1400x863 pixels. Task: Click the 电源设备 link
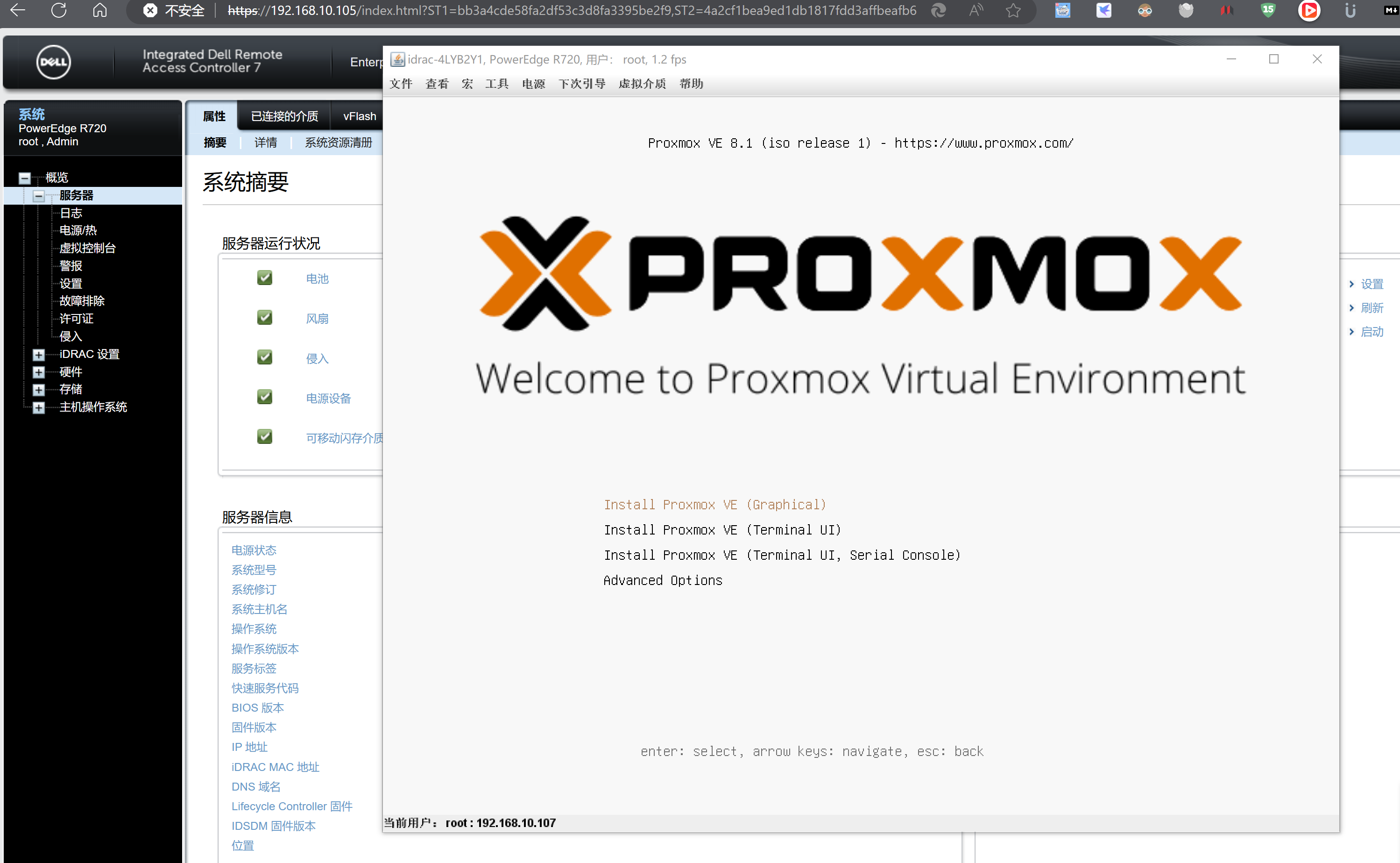(328, 399)
